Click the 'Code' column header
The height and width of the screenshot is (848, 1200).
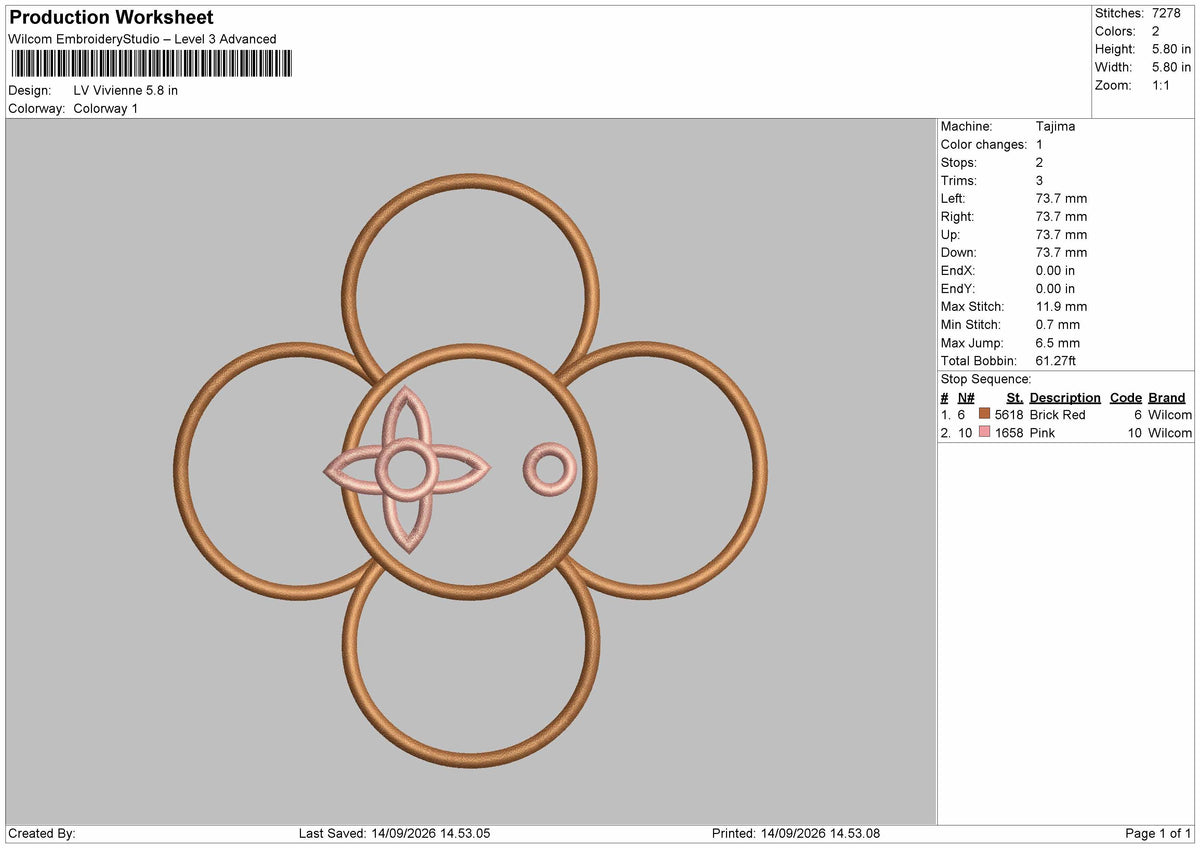point(1126,397)
